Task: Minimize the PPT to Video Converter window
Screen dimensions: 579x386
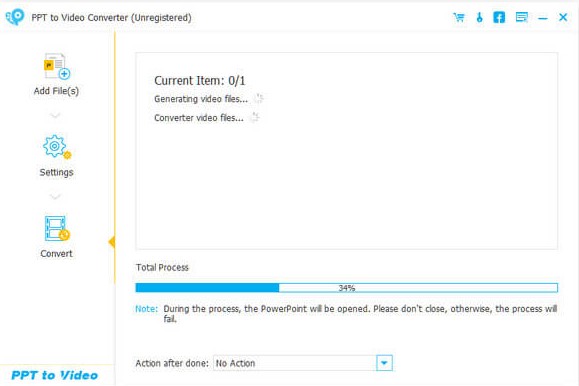Action: coord(542,18)
